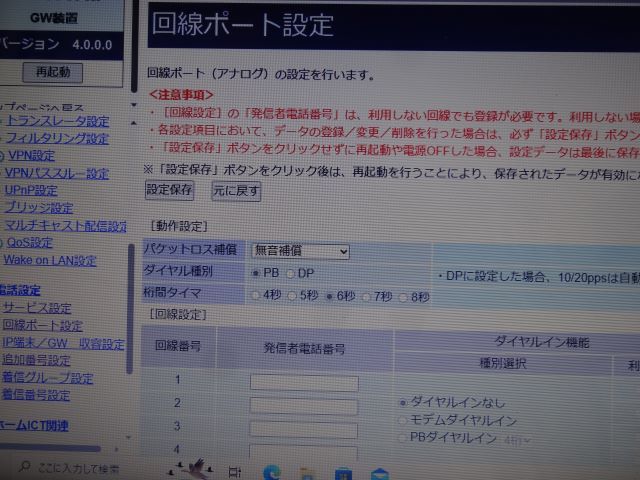Image resolution: width=640 pixels, height=480 pixels.
Task: Click the sidebar horizontal scrollbar
Action: pos(50,449)
